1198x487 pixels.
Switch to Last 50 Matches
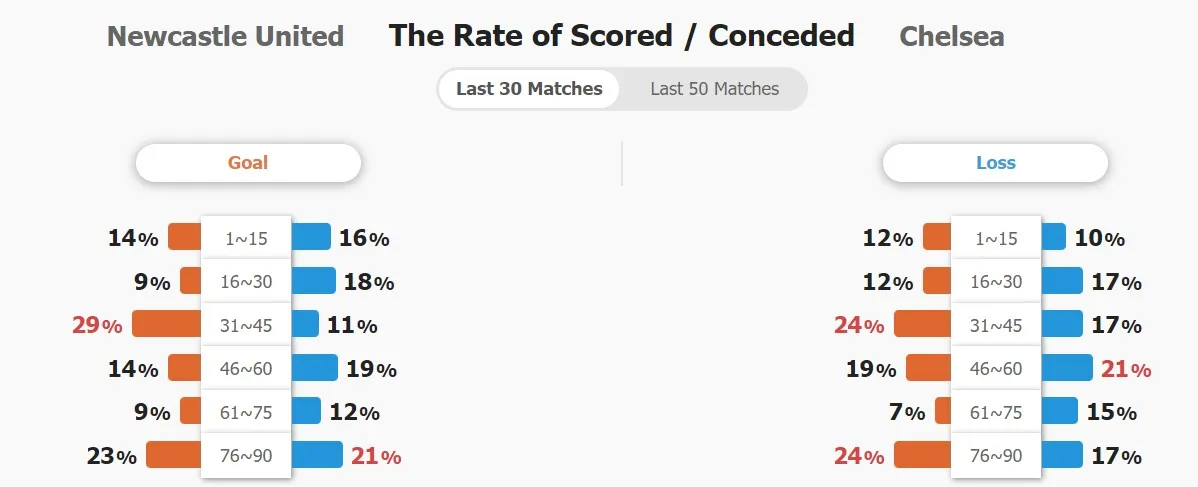[x=714, y=89]
